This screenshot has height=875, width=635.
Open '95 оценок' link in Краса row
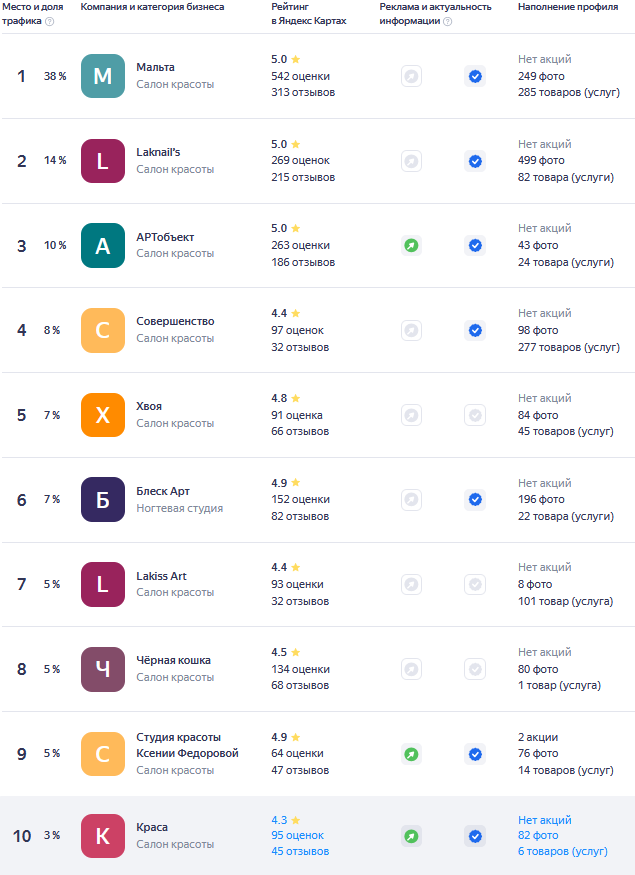(297, 835)
